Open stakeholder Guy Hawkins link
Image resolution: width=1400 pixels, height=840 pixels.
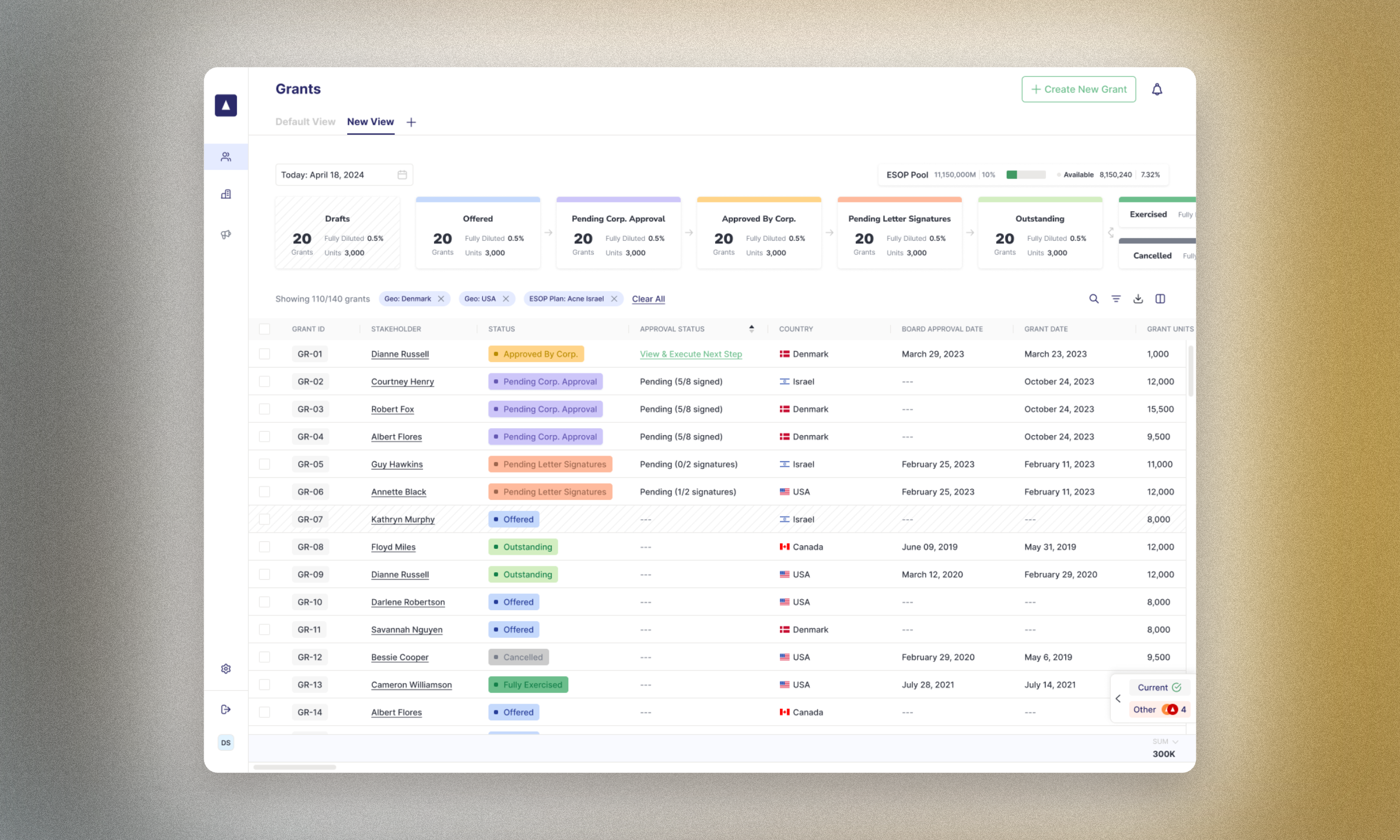click(x=397, y=464)
